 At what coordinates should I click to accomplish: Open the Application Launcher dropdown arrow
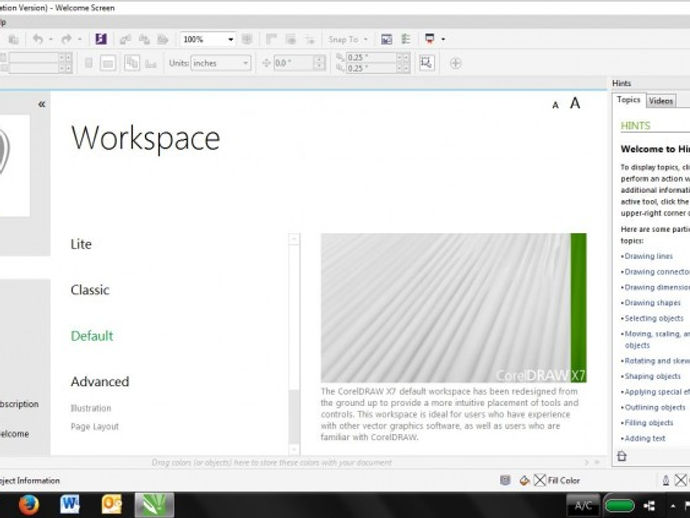(x=443, y=39)
